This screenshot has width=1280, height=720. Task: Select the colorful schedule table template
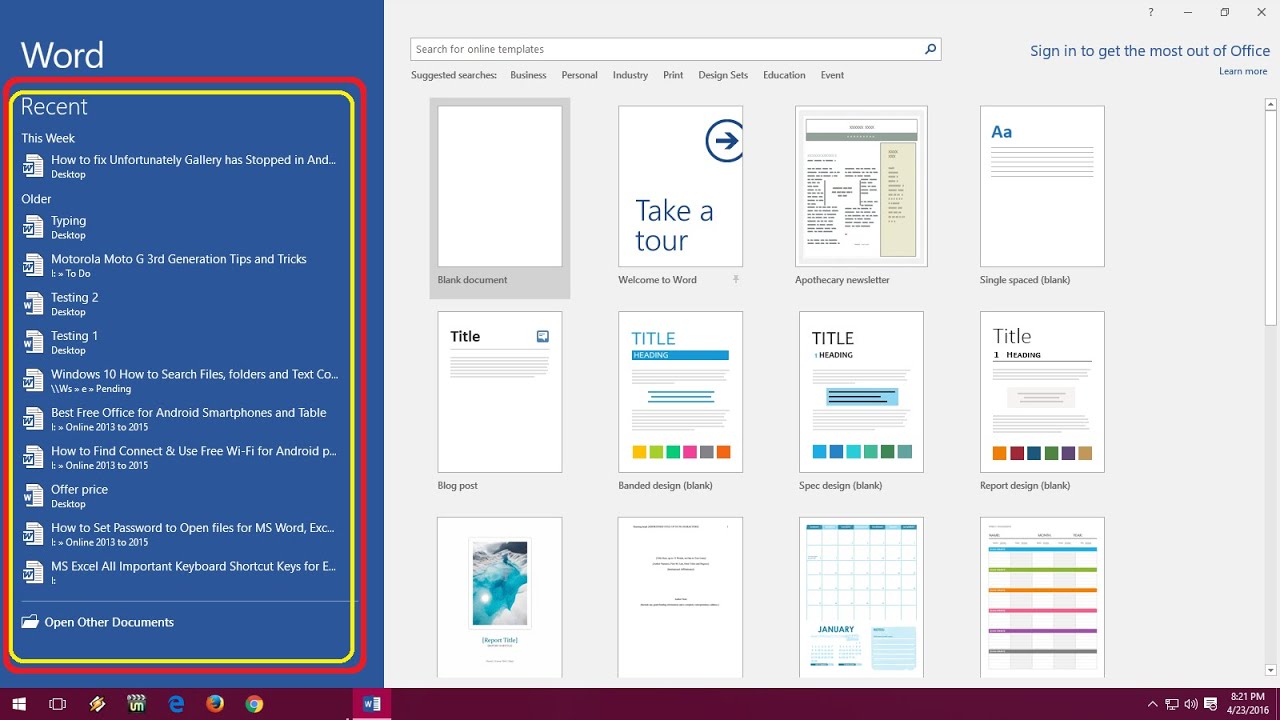point(1042,597)
